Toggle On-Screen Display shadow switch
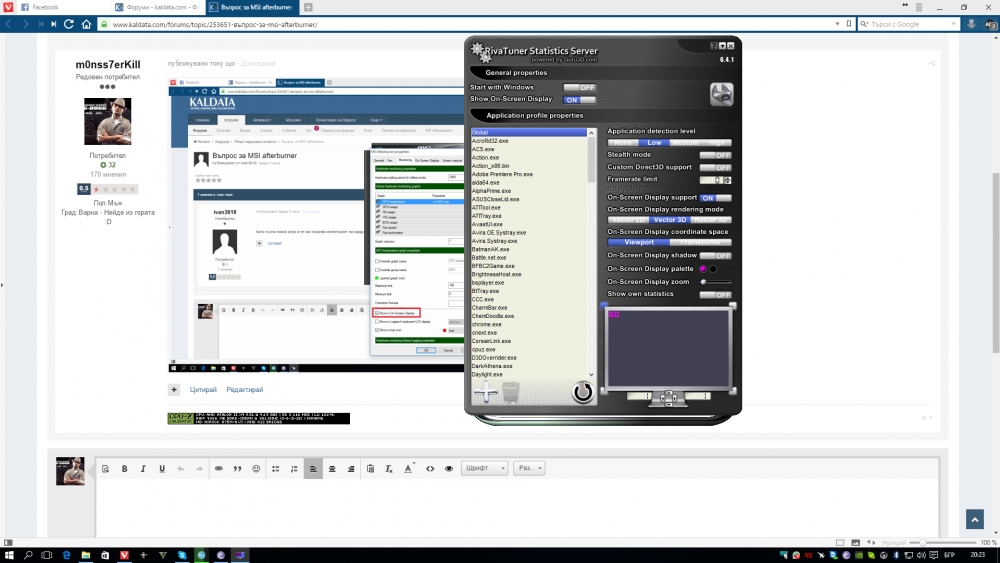The height and width of the screenshot is (563, 1000). click(715, 256)
